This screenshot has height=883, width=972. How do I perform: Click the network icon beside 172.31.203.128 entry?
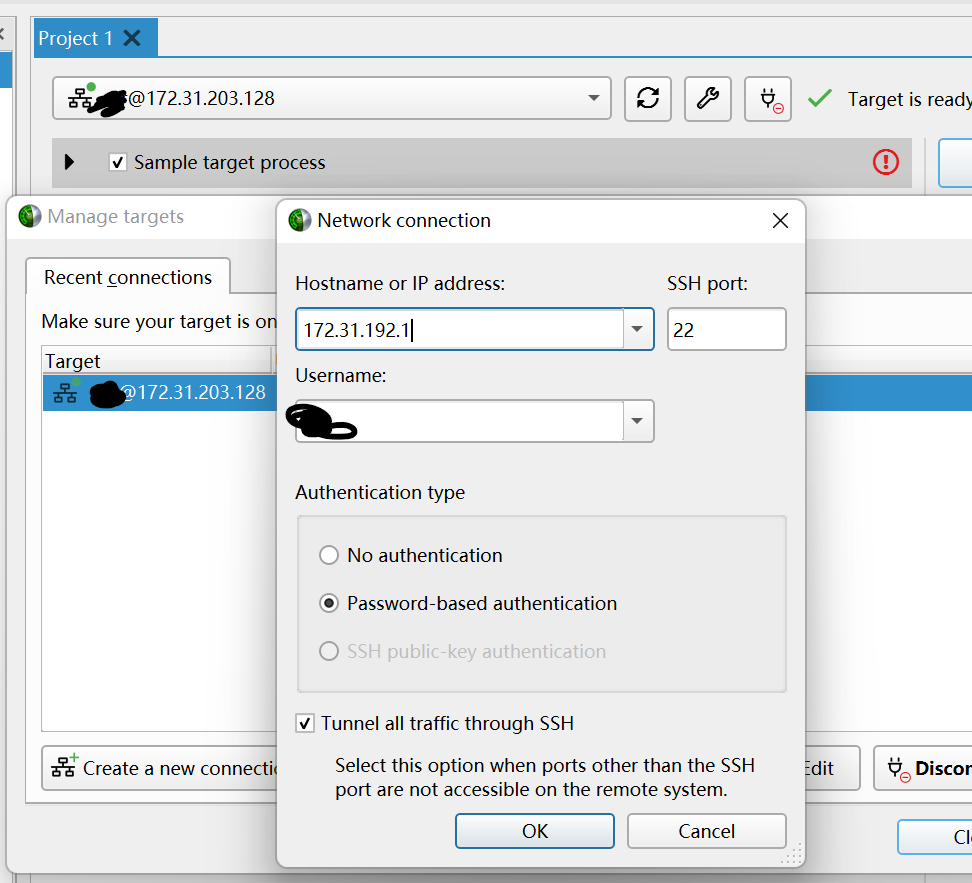point(64,392)
